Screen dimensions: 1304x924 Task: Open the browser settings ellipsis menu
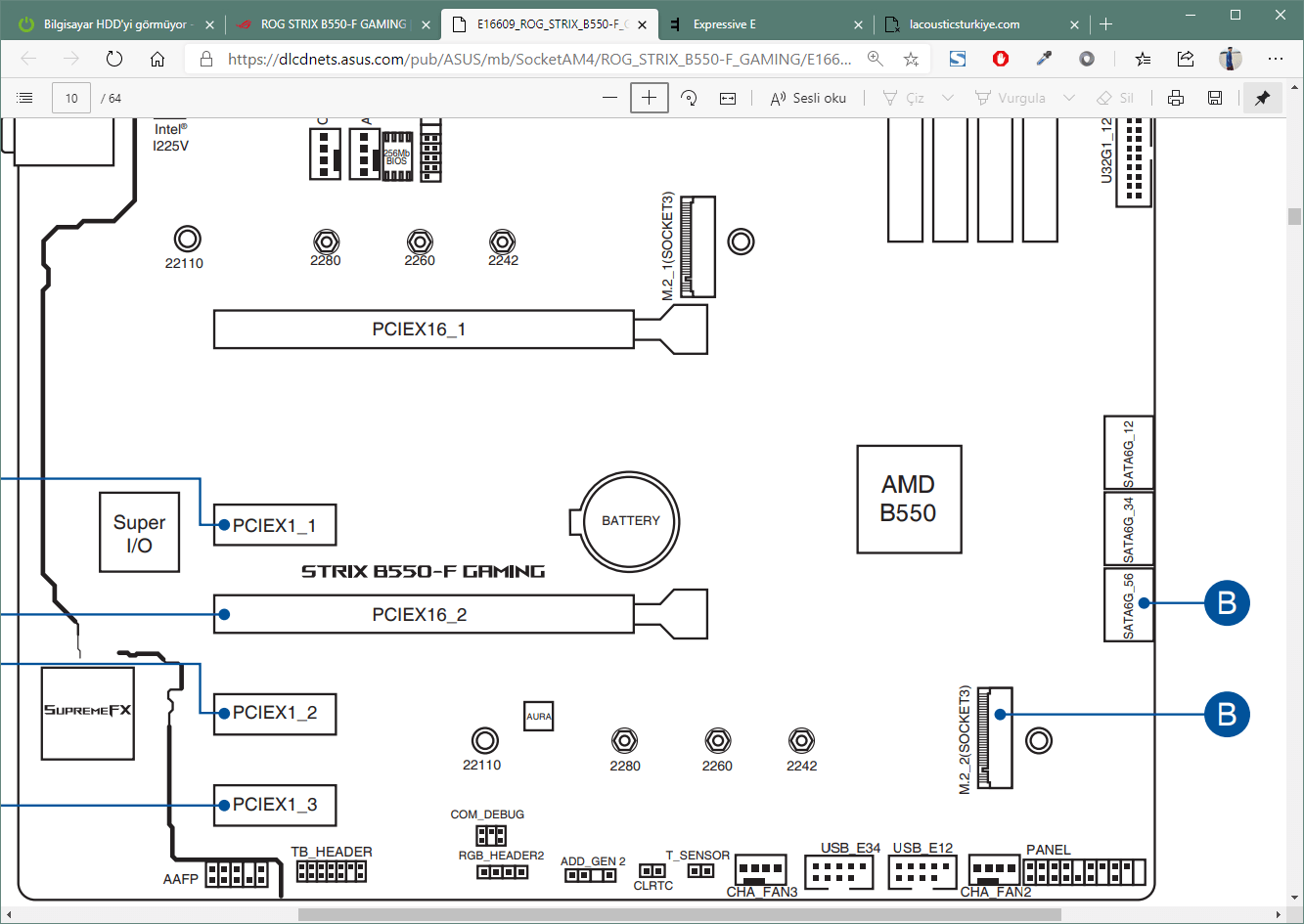point(1275,59)
